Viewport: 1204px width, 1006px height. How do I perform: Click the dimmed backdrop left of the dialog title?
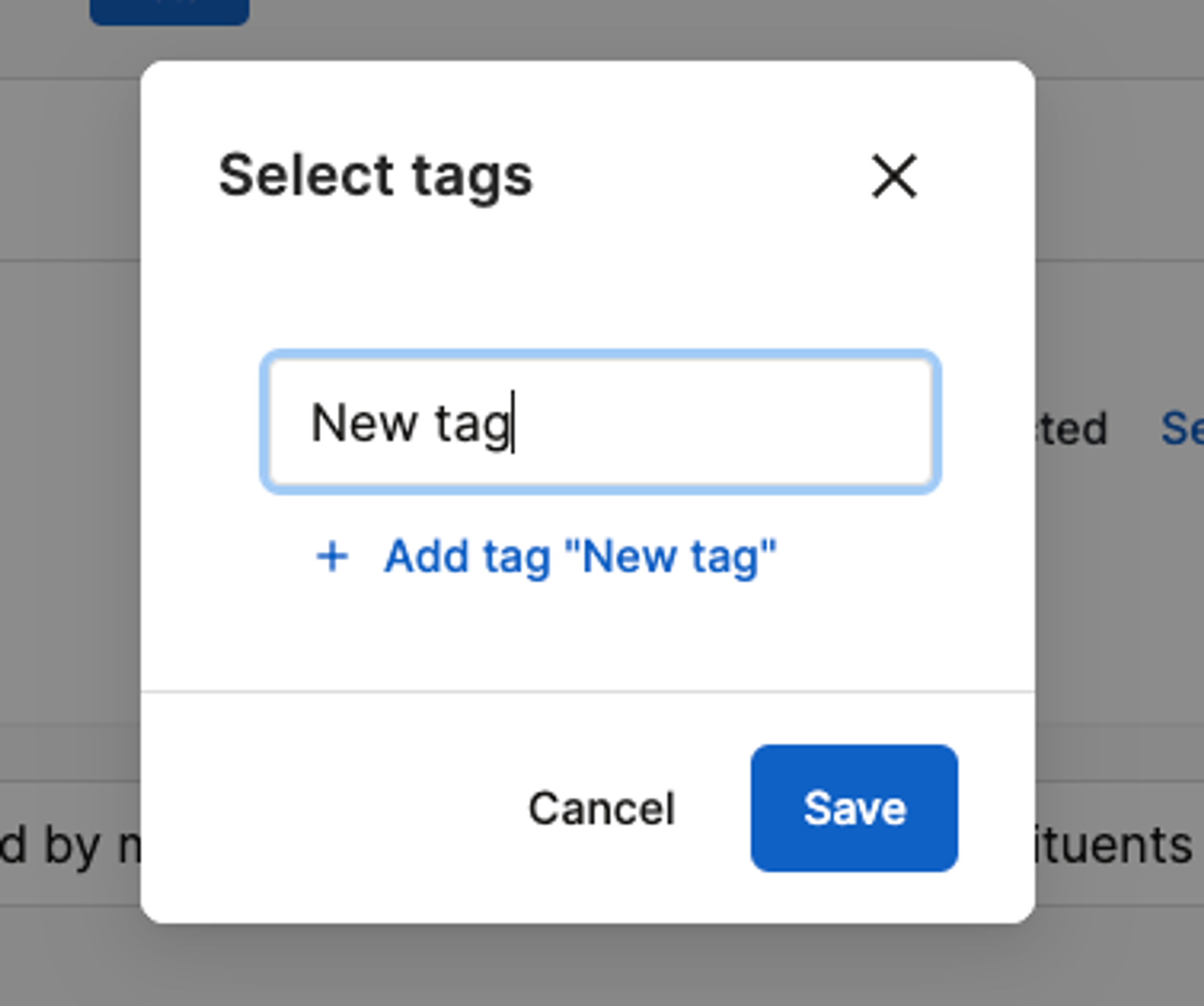click(x=70, y=176)
